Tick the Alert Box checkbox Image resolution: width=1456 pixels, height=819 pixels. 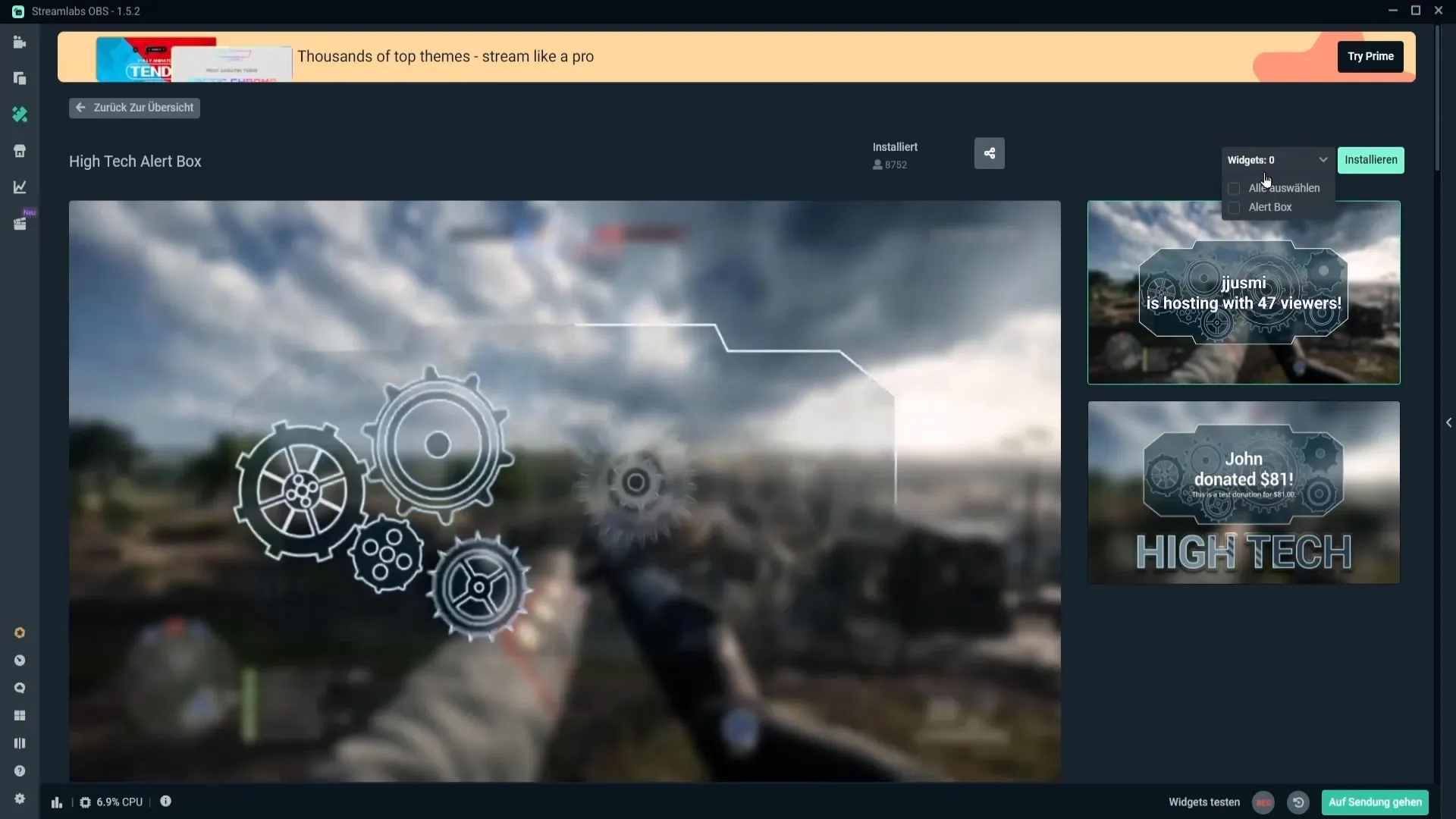(x=1234, y=207)
